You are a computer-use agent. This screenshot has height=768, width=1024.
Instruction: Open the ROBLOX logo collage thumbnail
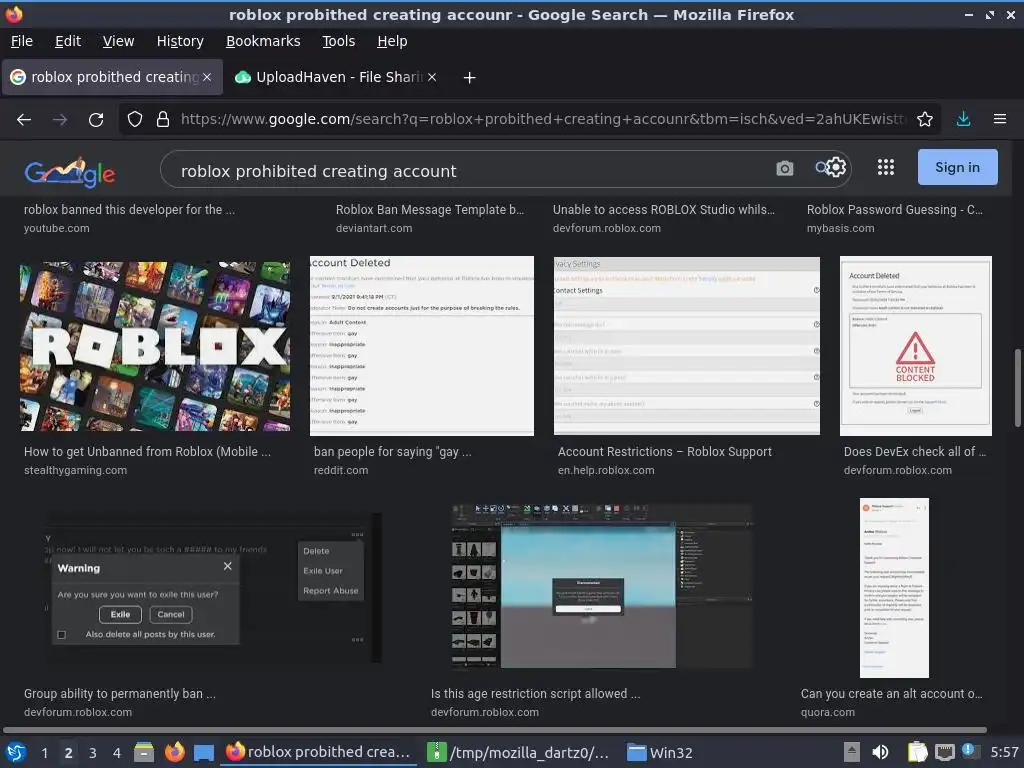(x=155, y=346)
